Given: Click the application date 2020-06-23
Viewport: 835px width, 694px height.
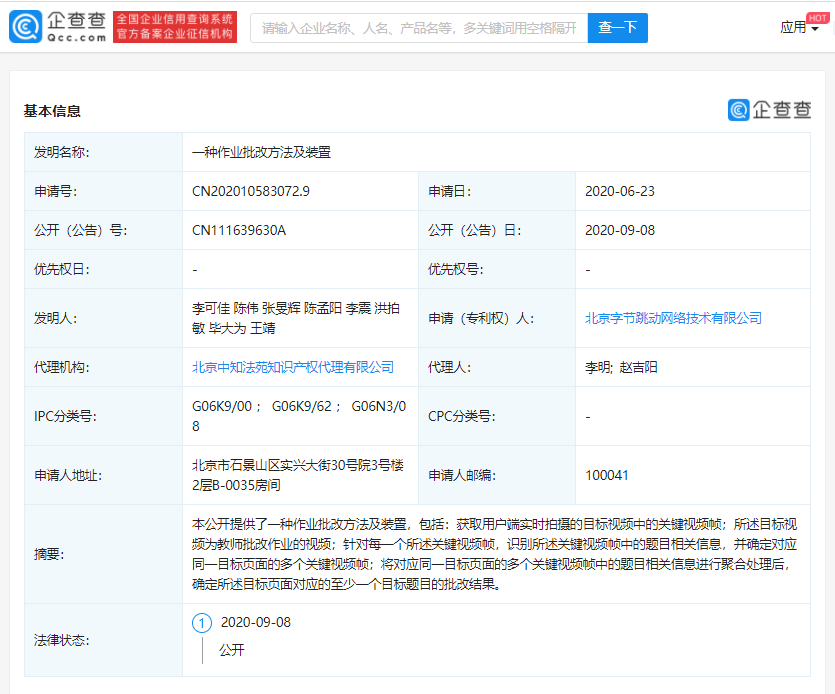Looking at the screenshot, I should coord(620,191).
